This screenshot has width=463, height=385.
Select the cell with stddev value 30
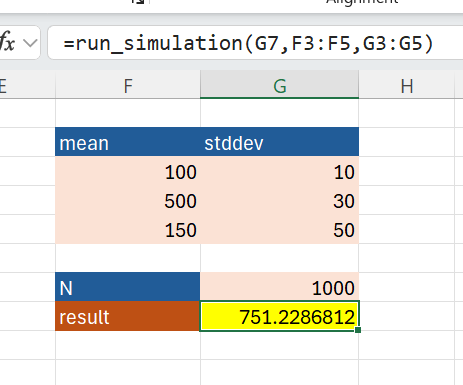pyautogui.click(x=280, y=200)
